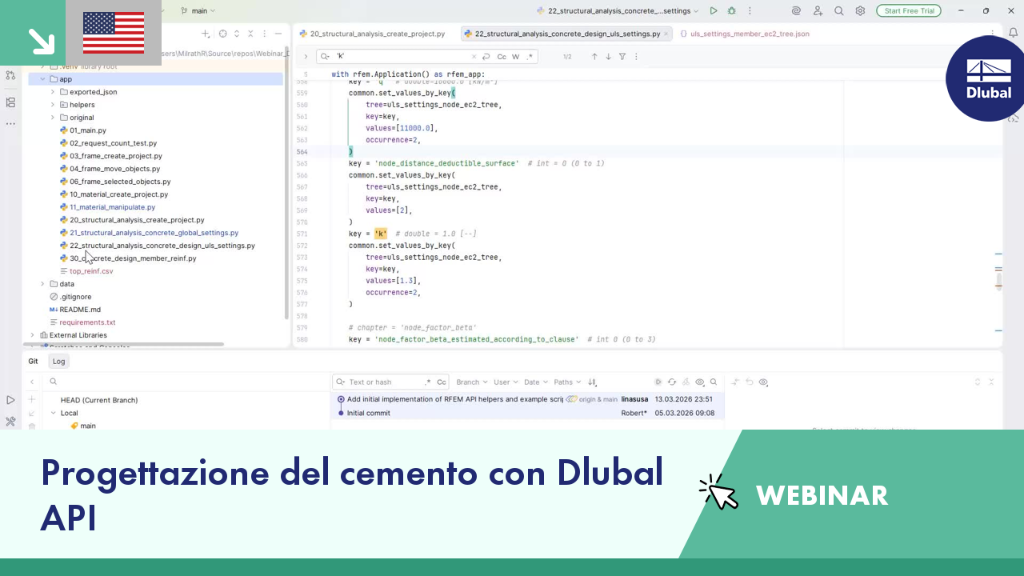
Task: Hide the Project panel with the minus icon
Action: tap(278, 33)
